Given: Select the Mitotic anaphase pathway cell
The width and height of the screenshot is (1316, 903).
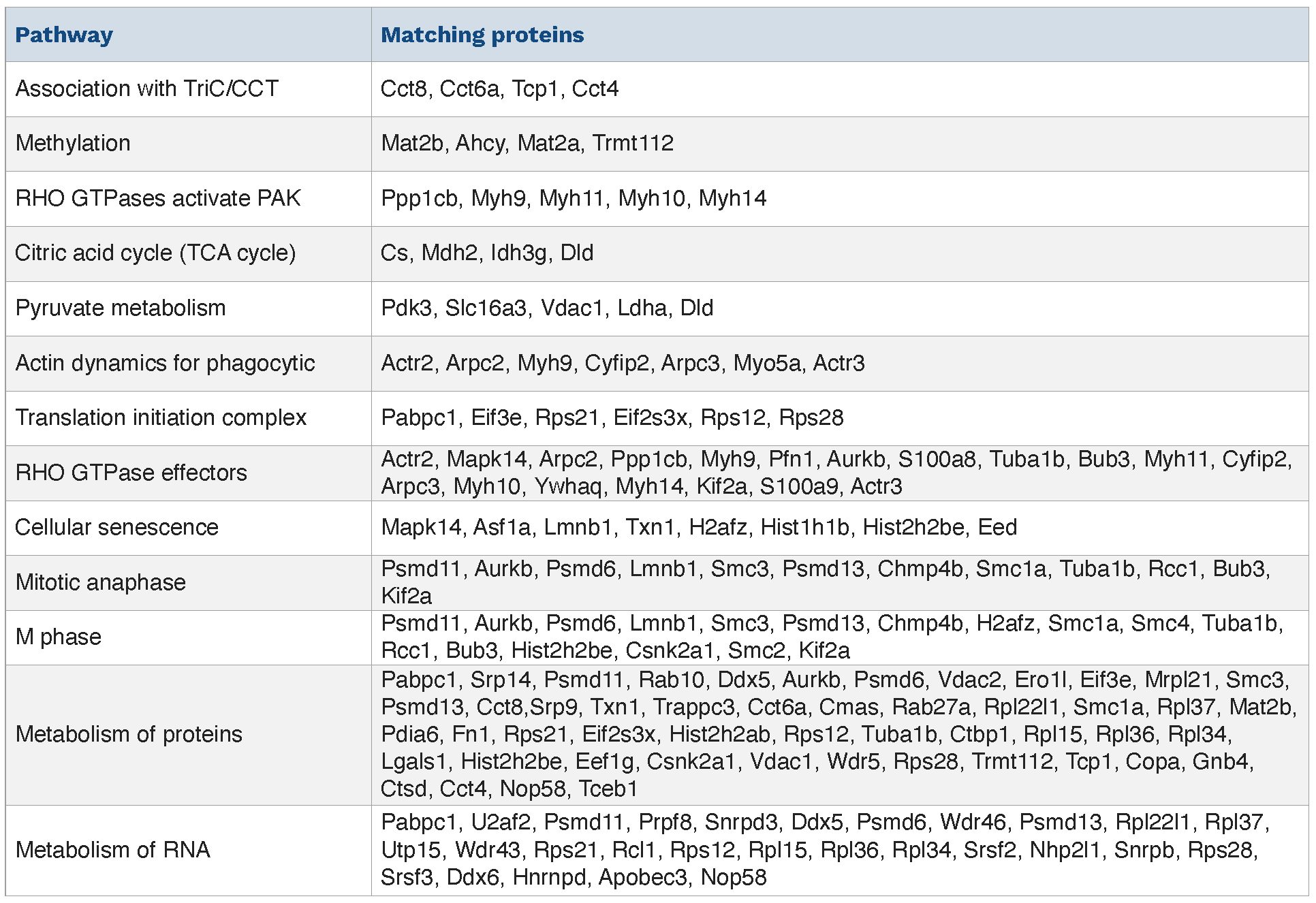Looking at the screenshot, I should tap(100, 582).
